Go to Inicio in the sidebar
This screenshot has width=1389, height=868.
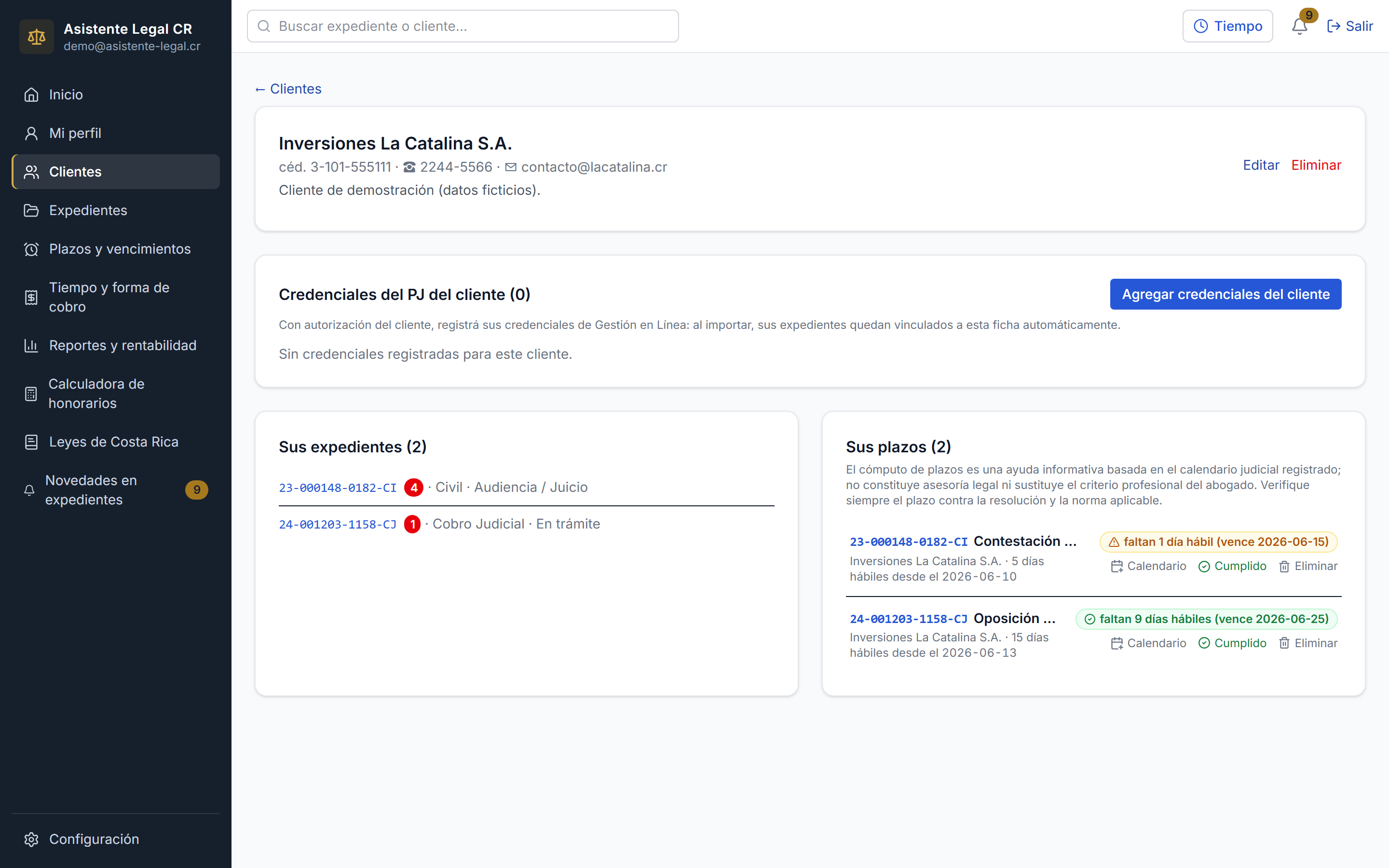(x=115, y=95)
